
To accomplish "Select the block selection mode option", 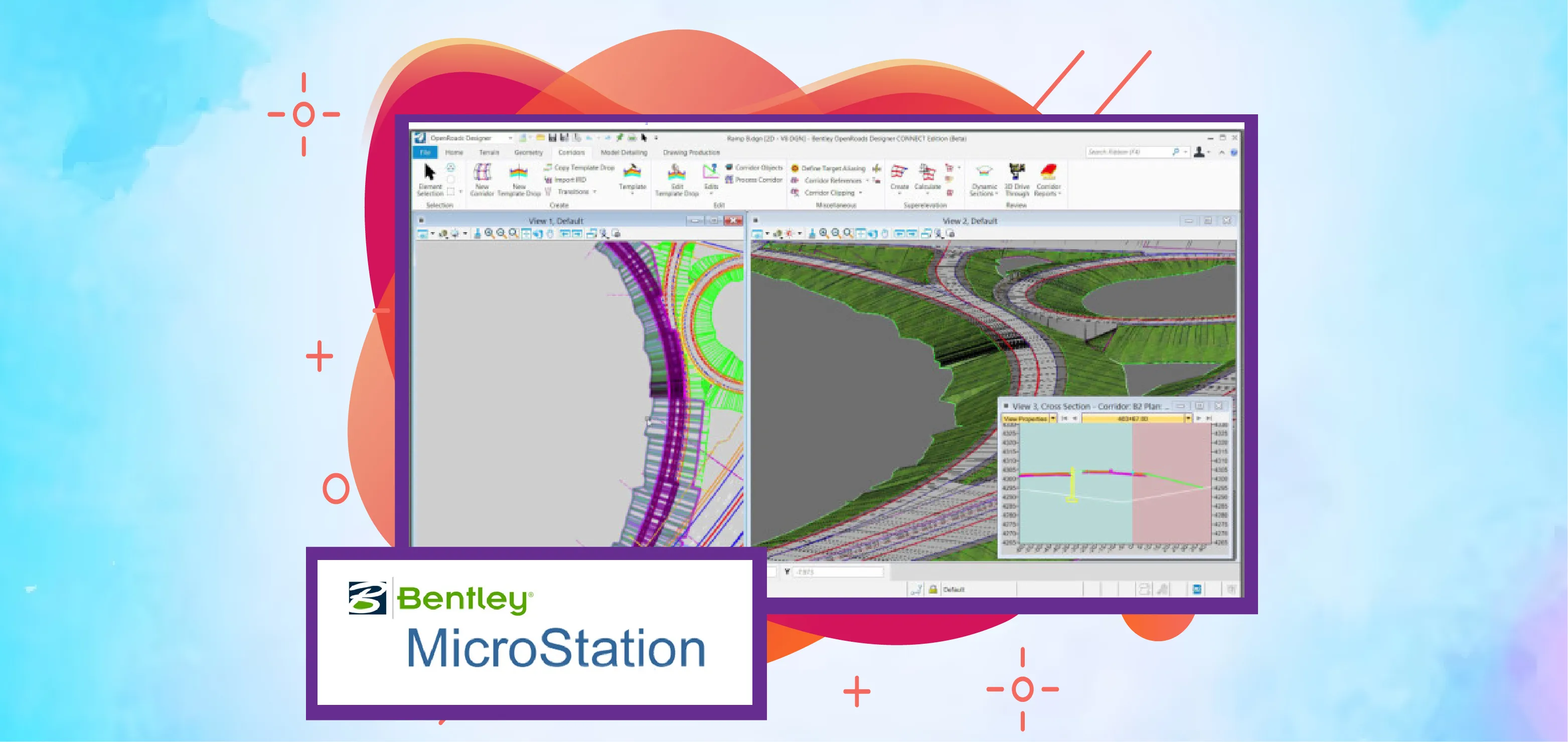I will click(x=450, y=191).
